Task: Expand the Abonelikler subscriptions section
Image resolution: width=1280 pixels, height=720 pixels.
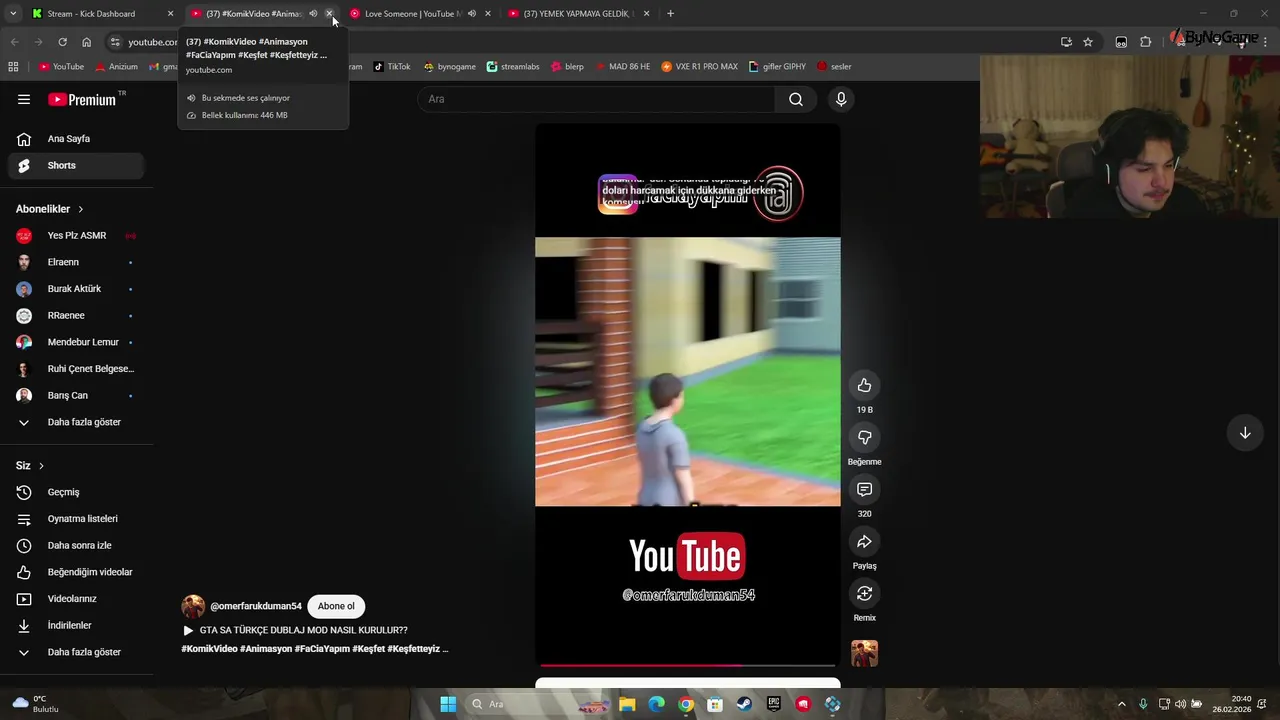Action: [50, 209]
